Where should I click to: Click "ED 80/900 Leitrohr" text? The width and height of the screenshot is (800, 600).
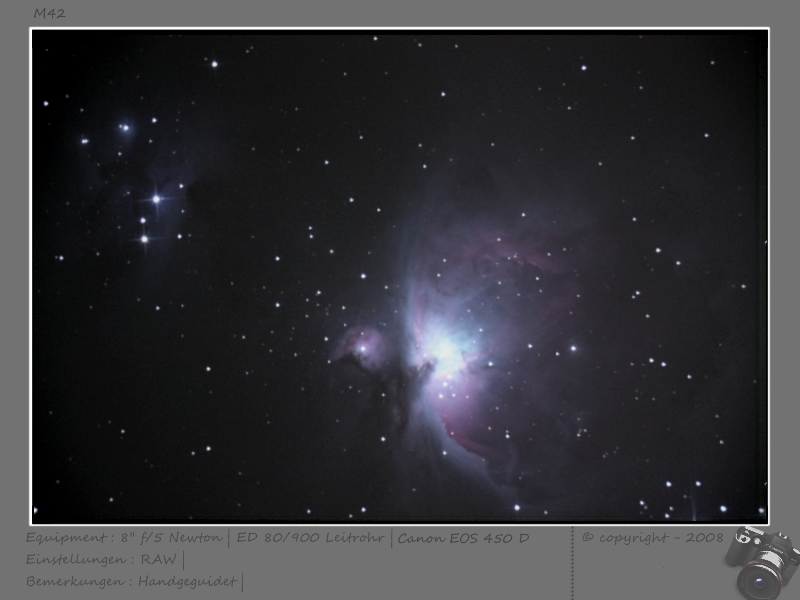pyautogui.click(x=310, y=538)
